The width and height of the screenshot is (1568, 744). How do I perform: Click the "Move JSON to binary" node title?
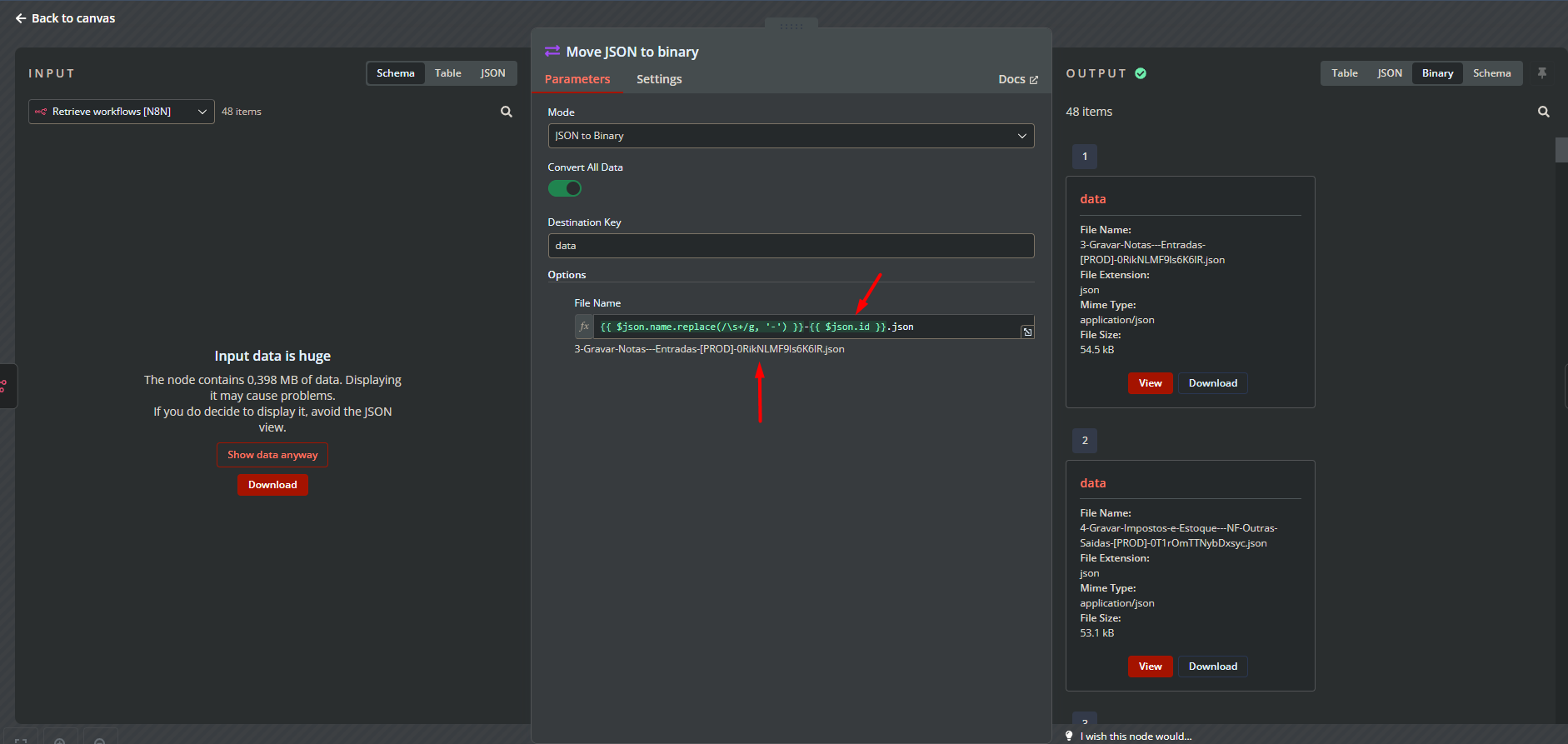pyautogui.click(x=632, y=52)
